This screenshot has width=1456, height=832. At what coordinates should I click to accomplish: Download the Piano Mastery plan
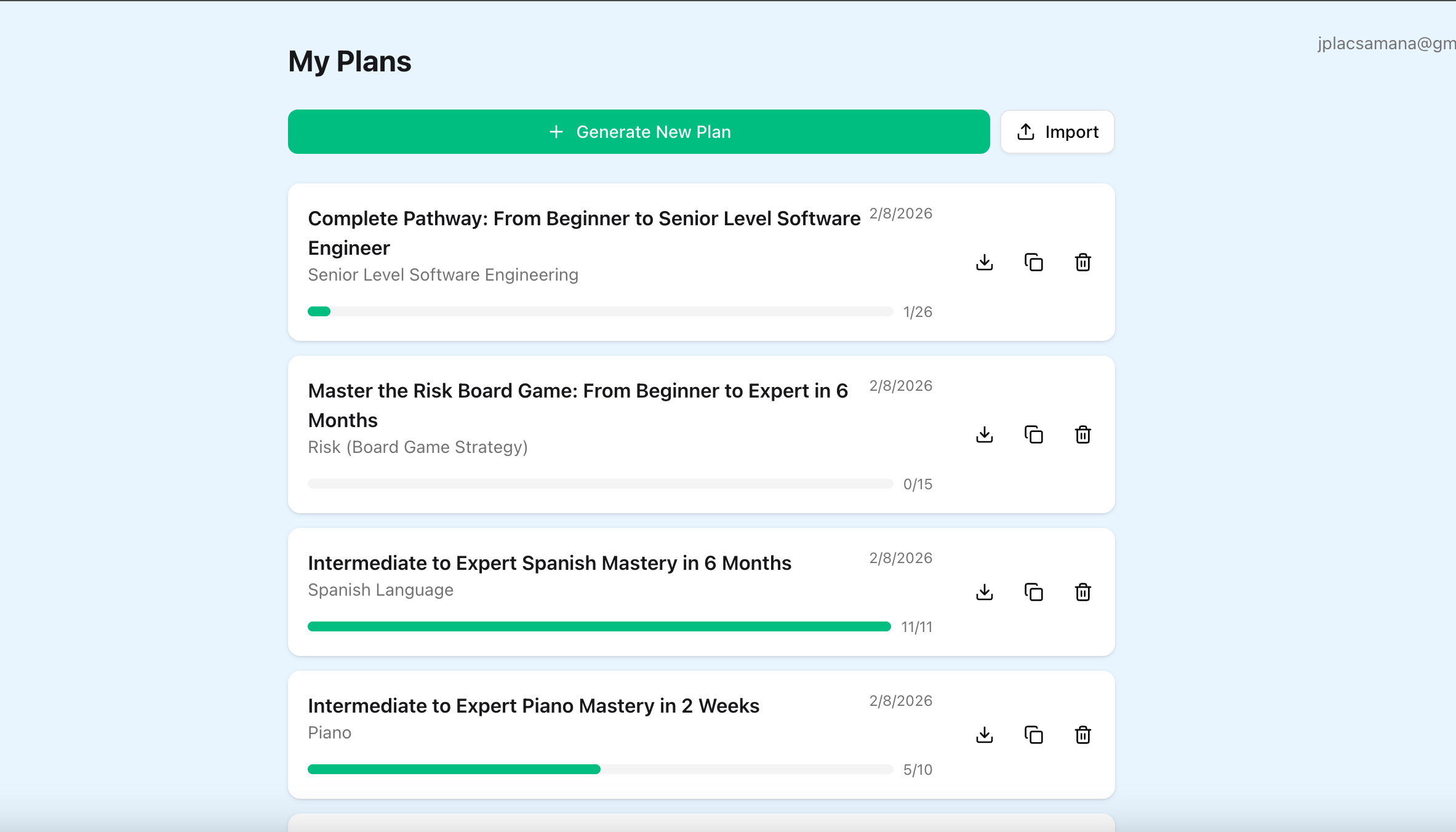[x=985, y=735]
